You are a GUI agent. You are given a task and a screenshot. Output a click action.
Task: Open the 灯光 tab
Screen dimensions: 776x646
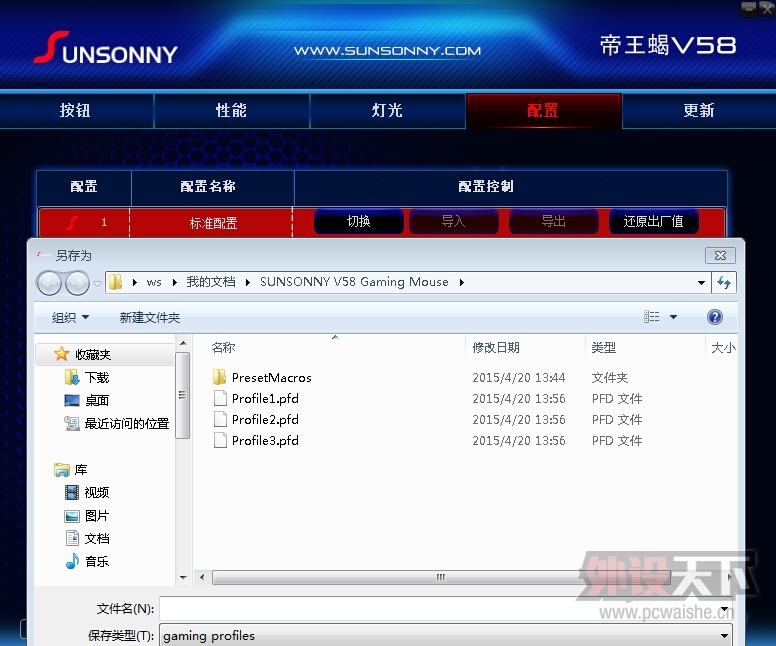pyautogui.click(x=388, y=111)
